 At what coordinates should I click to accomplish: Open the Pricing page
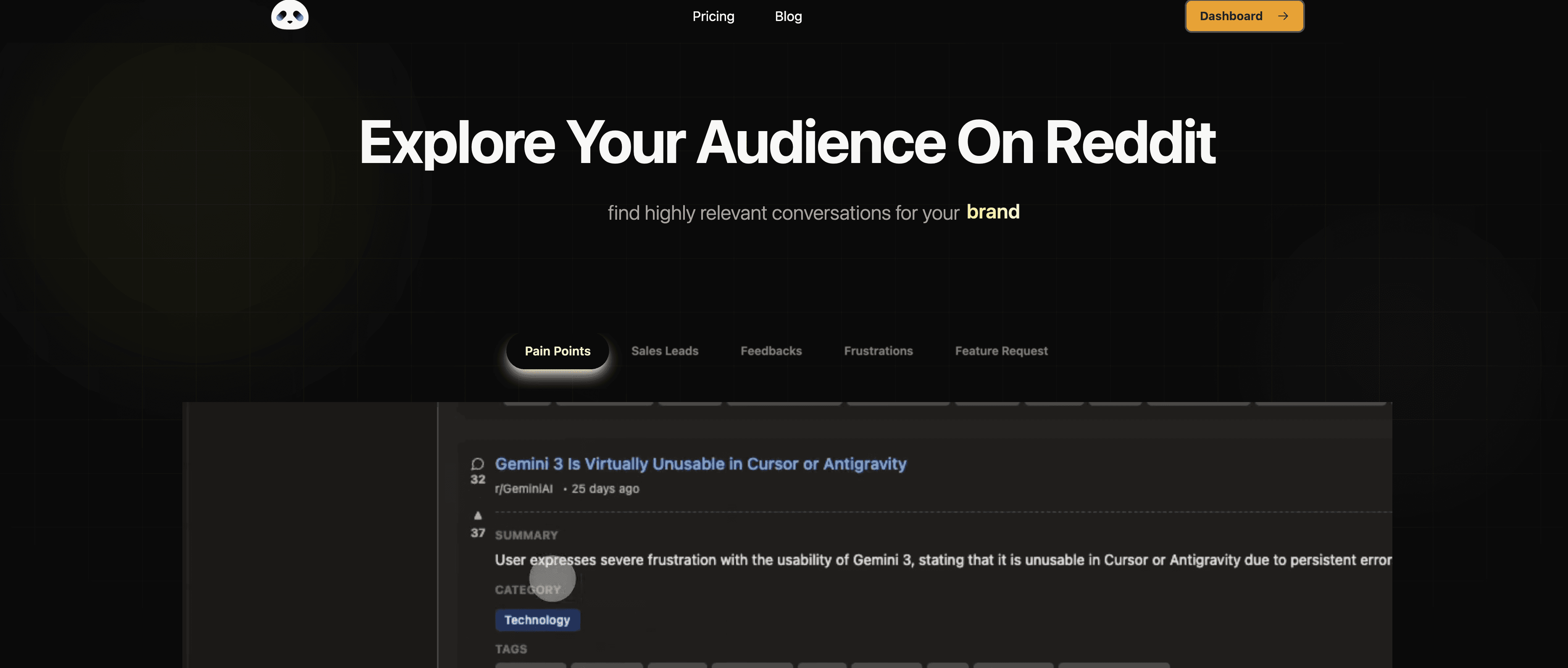coord(713,16)
